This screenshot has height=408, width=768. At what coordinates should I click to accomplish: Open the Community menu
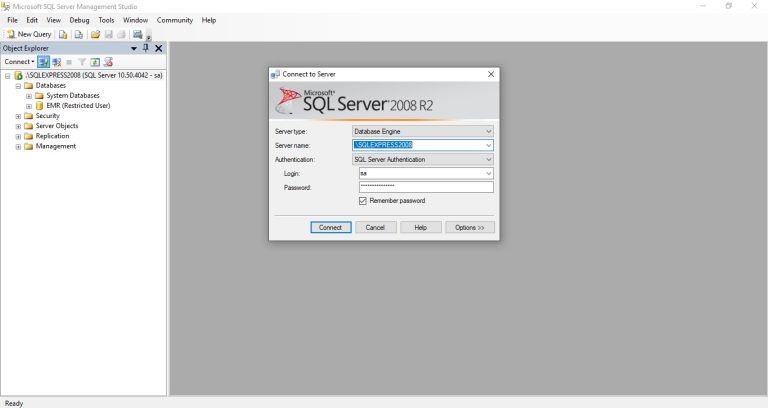[x=175, y=20]
